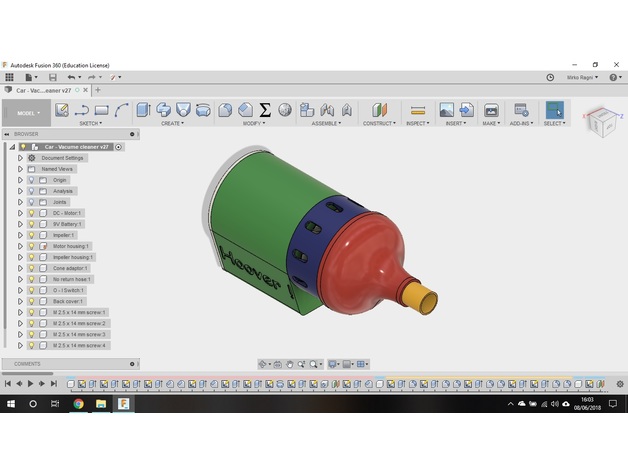628x472 pixels.
Task: Select the Chamfer modify tool
Action: tap(245, 110)
